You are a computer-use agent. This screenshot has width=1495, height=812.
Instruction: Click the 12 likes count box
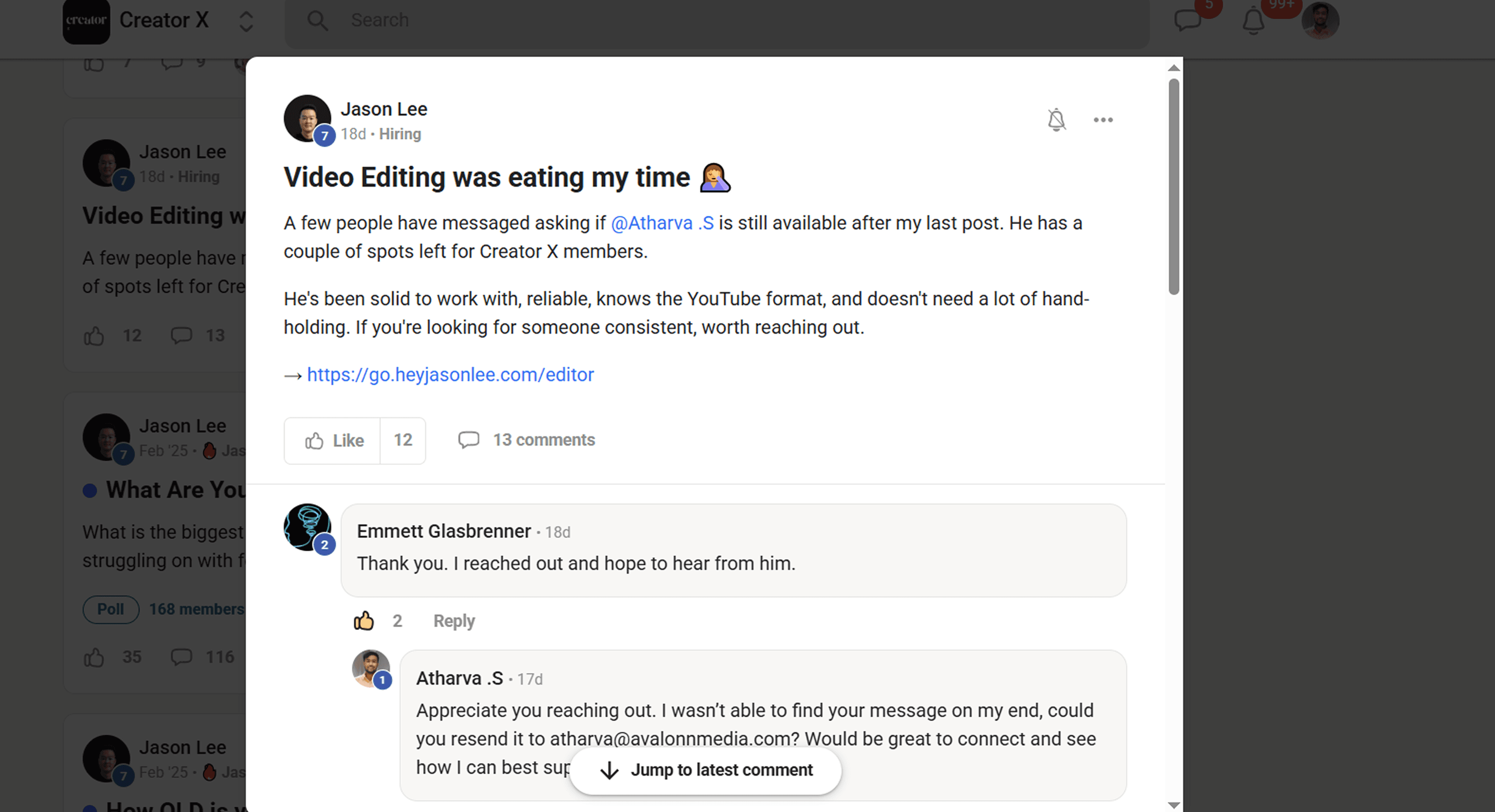[403, 440]
